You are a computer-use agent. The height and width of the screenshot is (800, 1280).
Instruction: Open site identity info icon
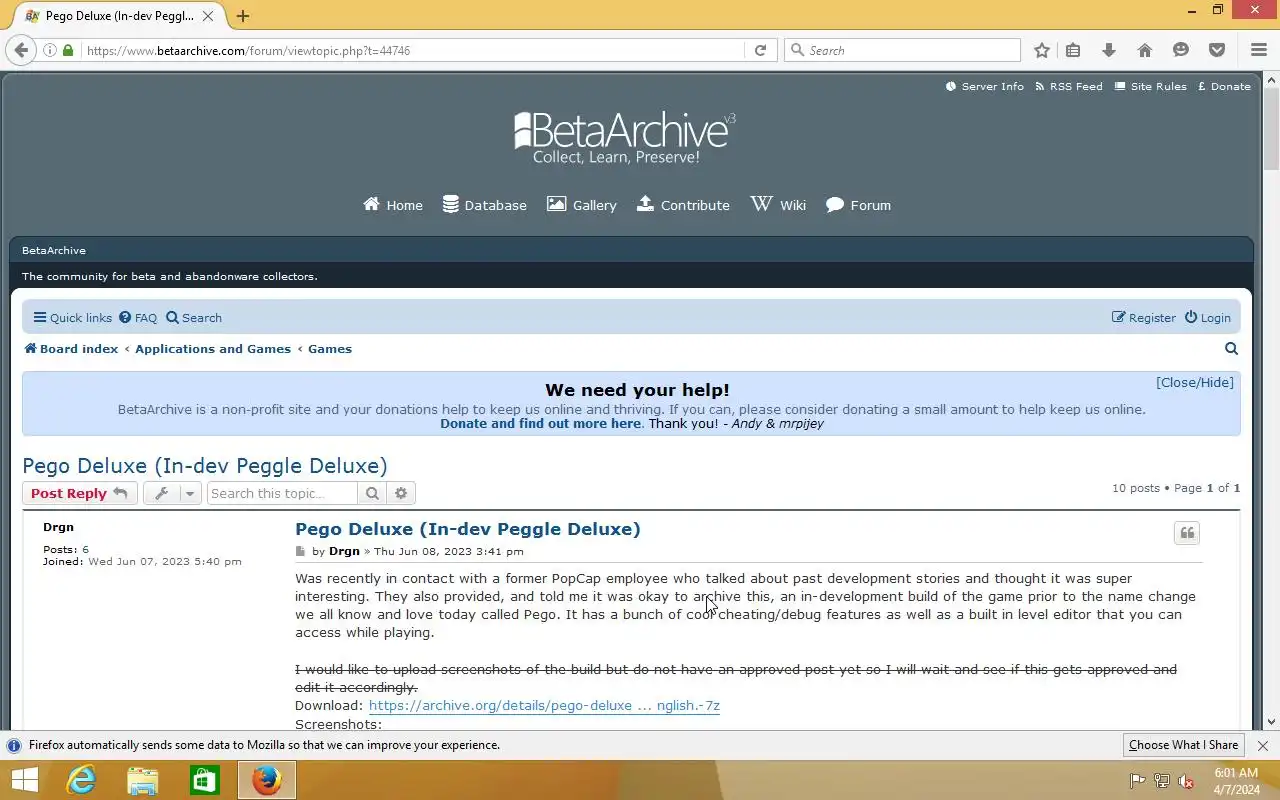click(49, 50)
